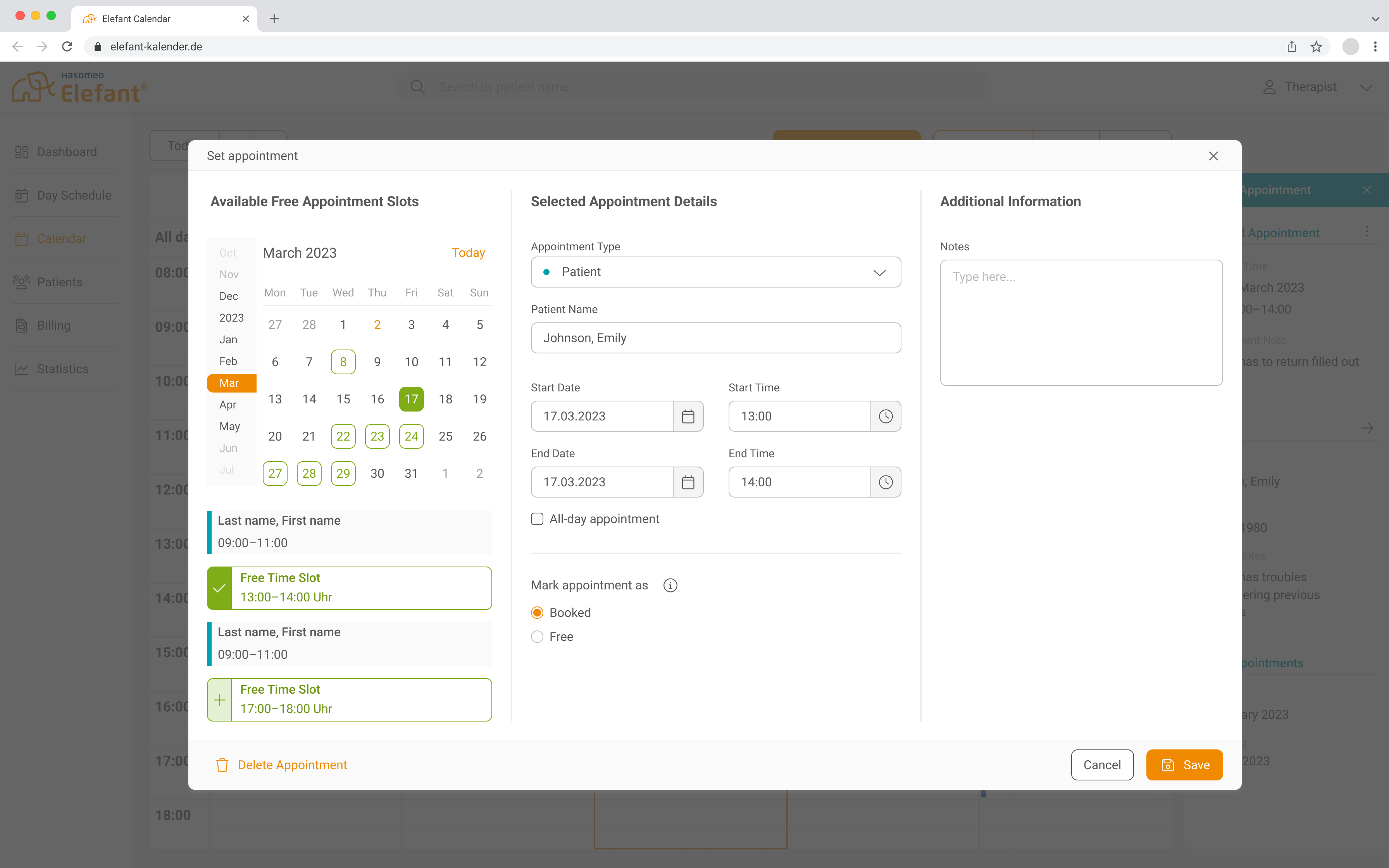The width and height of the screenshot is (1389, 868).
Task: Click inside the Notes text field
Action: tap(1081, 322)
